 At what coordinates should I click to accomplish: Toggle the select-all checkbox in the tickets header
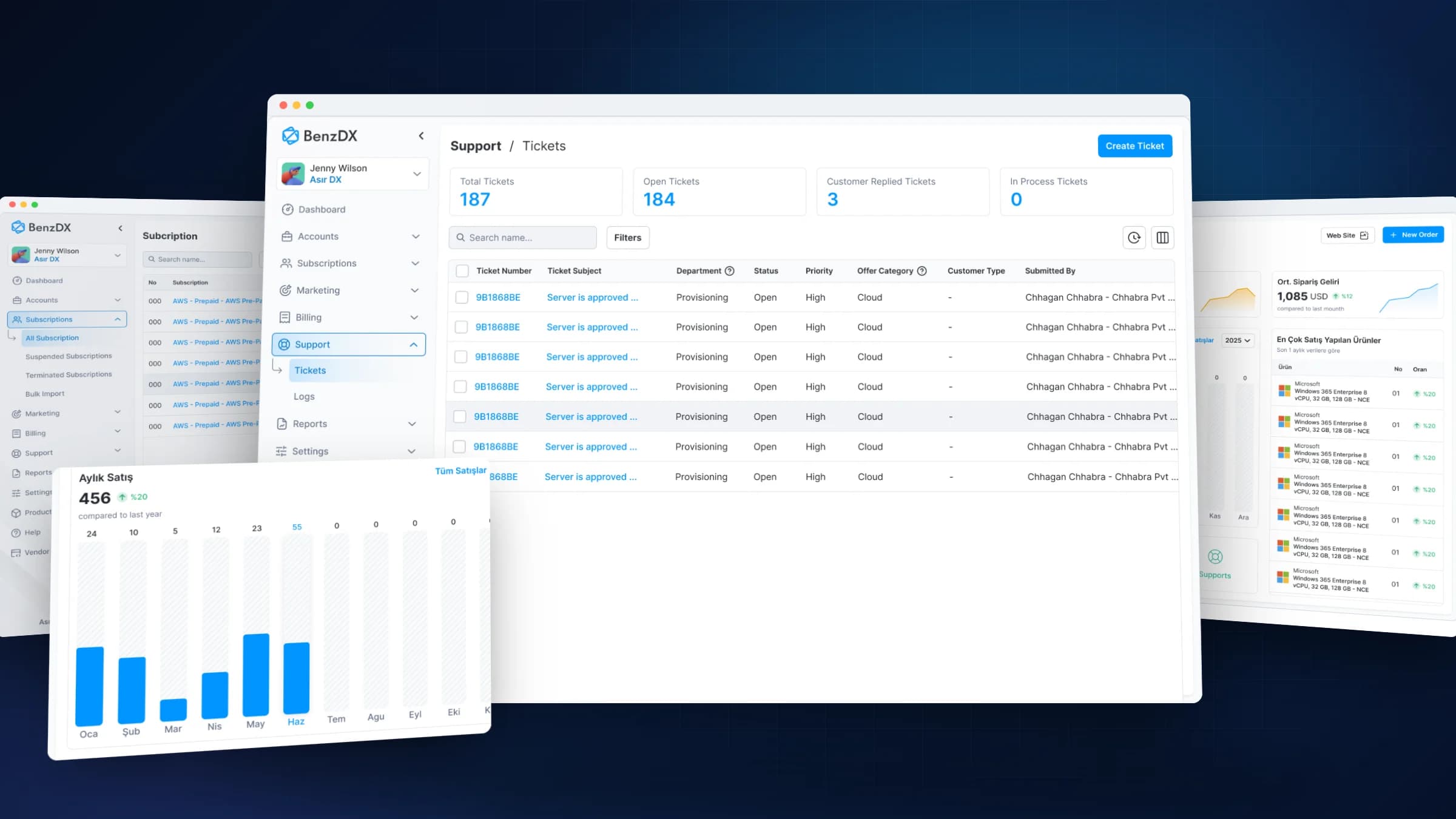tap(462, 271)
